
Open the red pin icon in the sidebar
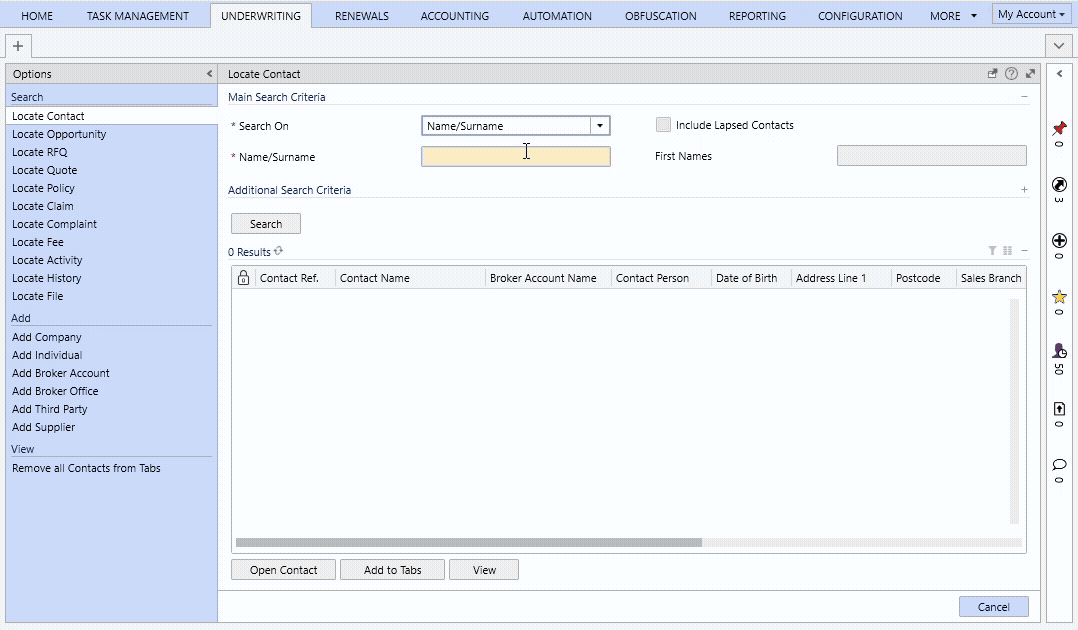(x=1059, y=129)
